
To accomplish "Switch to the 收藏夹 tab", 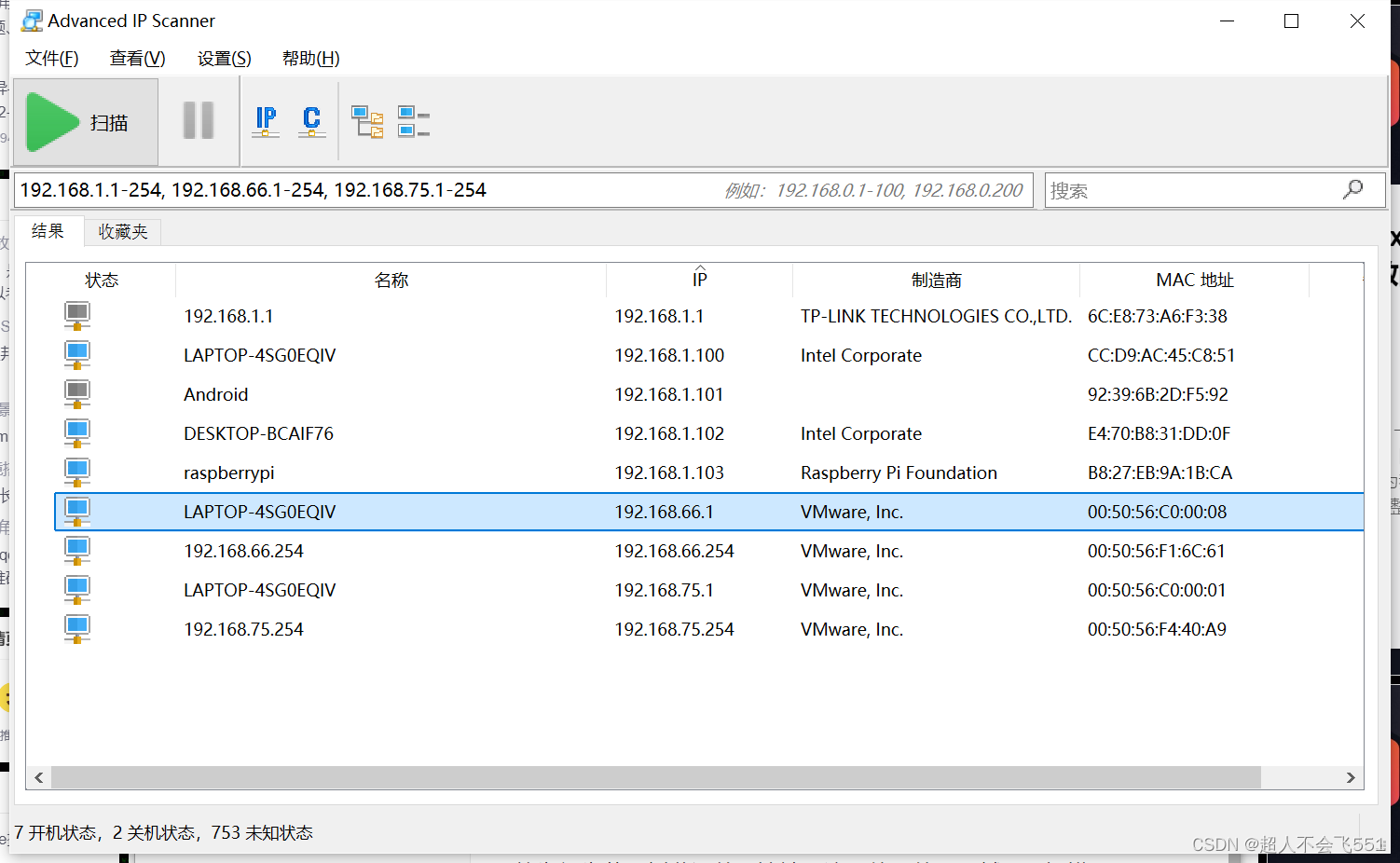I will [123, 232].
